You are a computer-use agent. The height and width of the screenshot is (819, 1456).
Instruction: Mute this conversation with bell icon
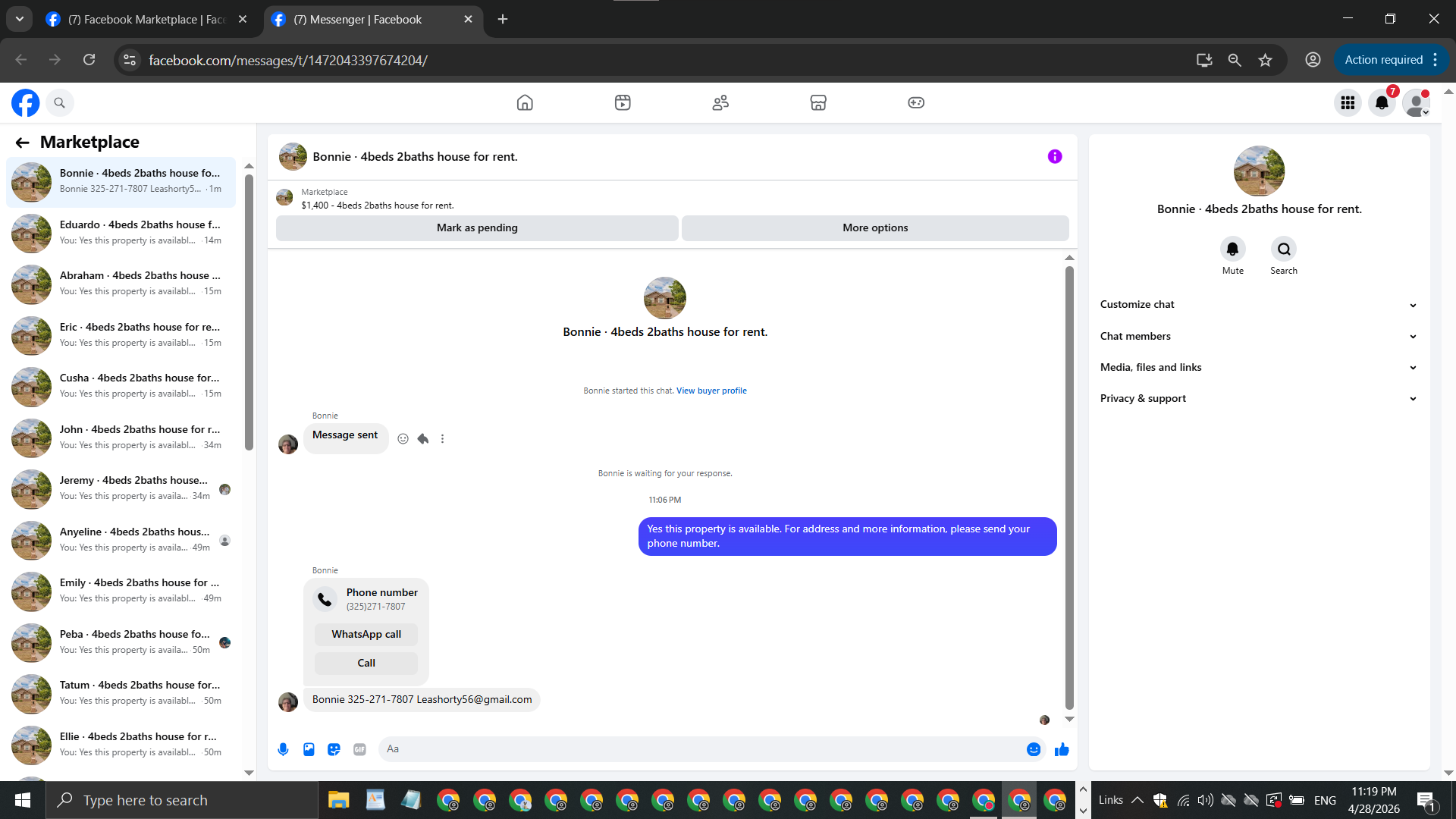point(1232,249)
